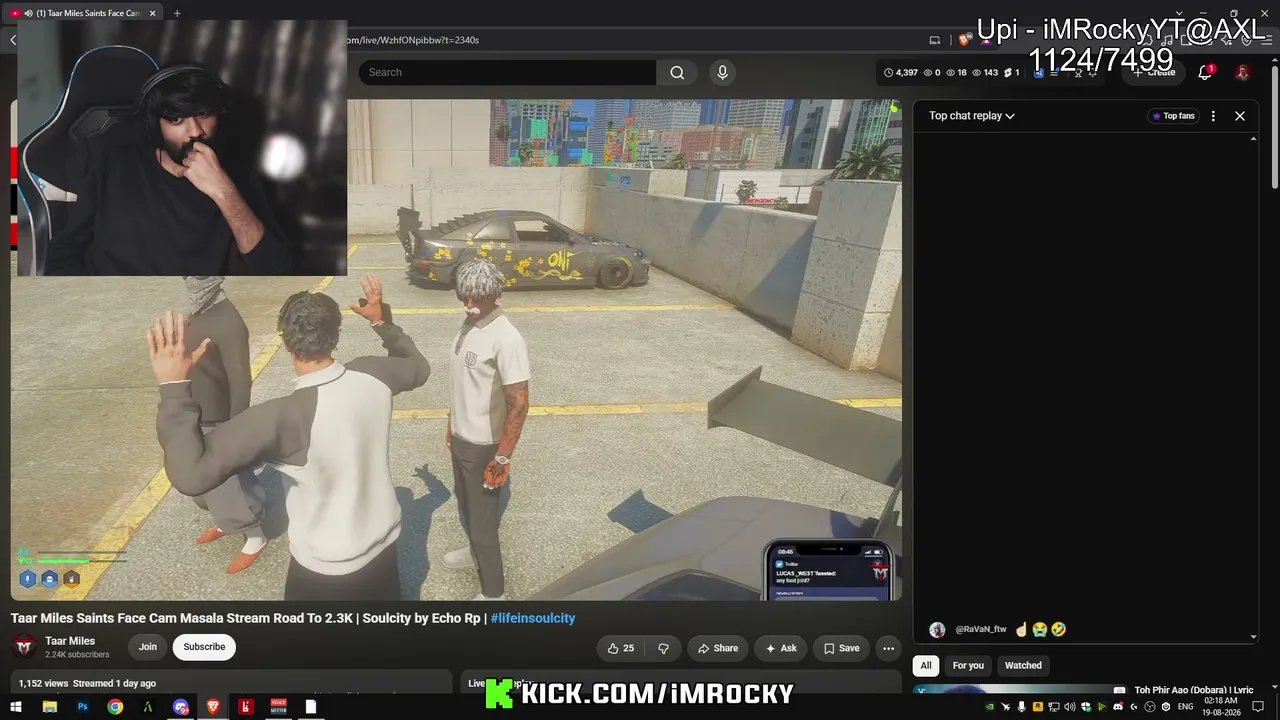Image resolution: width=1280 pixels, height=720 pixels.
Task: Click into the YouTube search field
Action: [507, 72]
